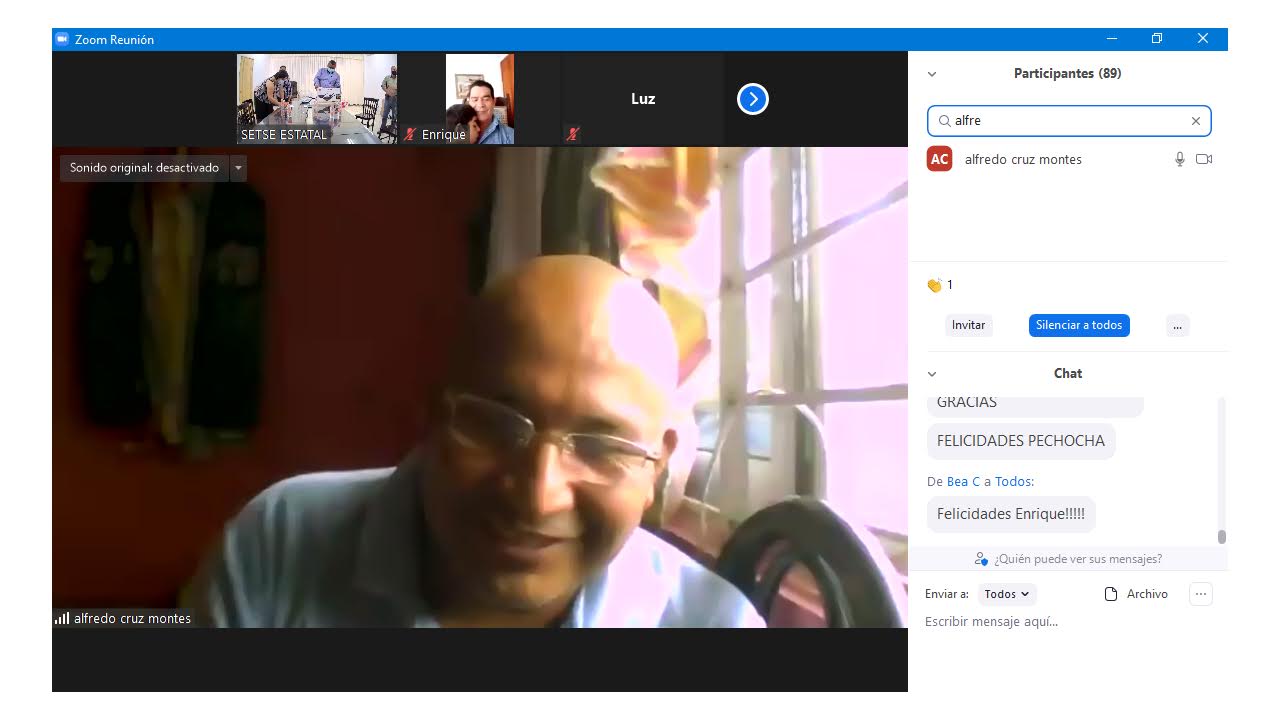Click search magnifier icon in participants field
Screen dimensions: 1280x720
coord(944,121)
